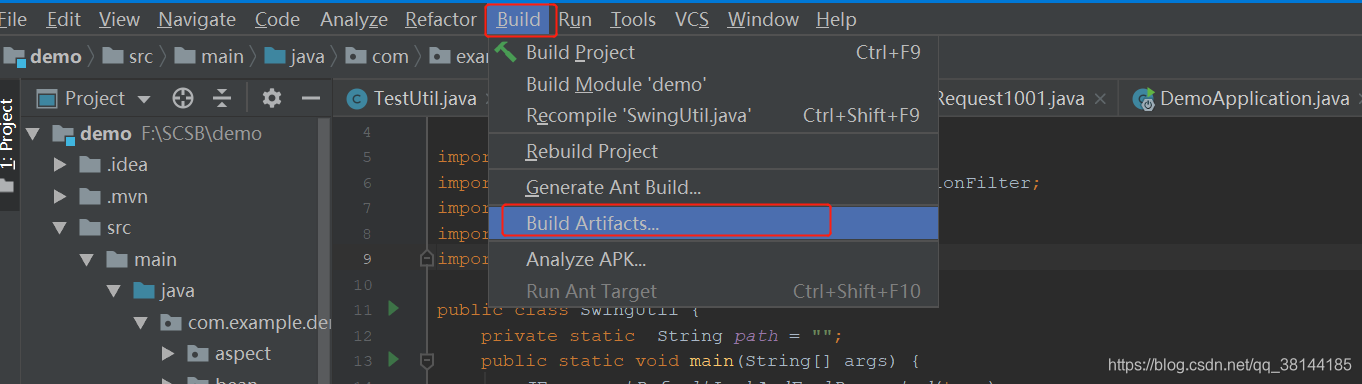
Task: Choose Build Project from Build menu
Action: point(713,52)
